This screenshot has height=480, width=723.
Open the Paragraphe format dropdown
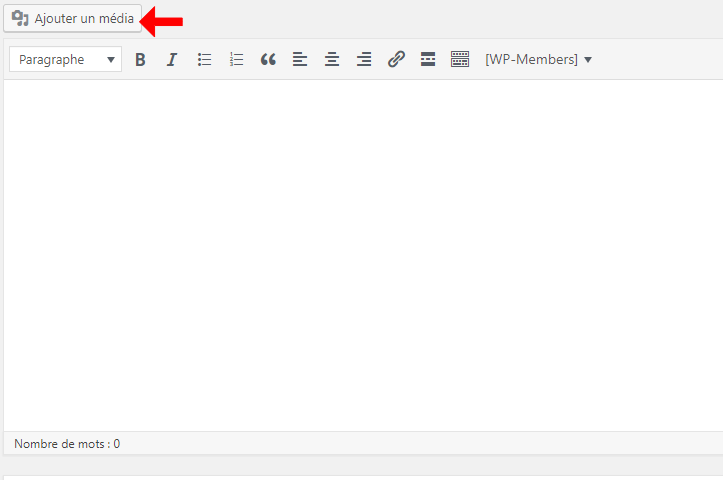[x=65, y=60]
